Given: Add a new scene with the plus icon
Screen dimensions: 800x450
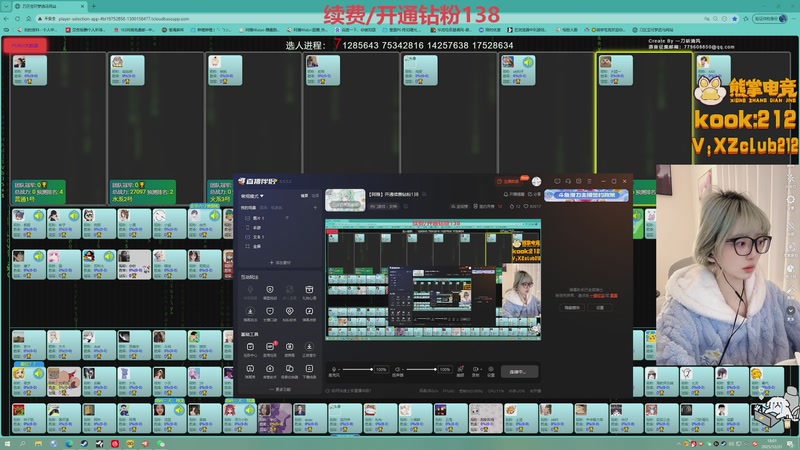Looking at the screenshot, I should 315,208.
